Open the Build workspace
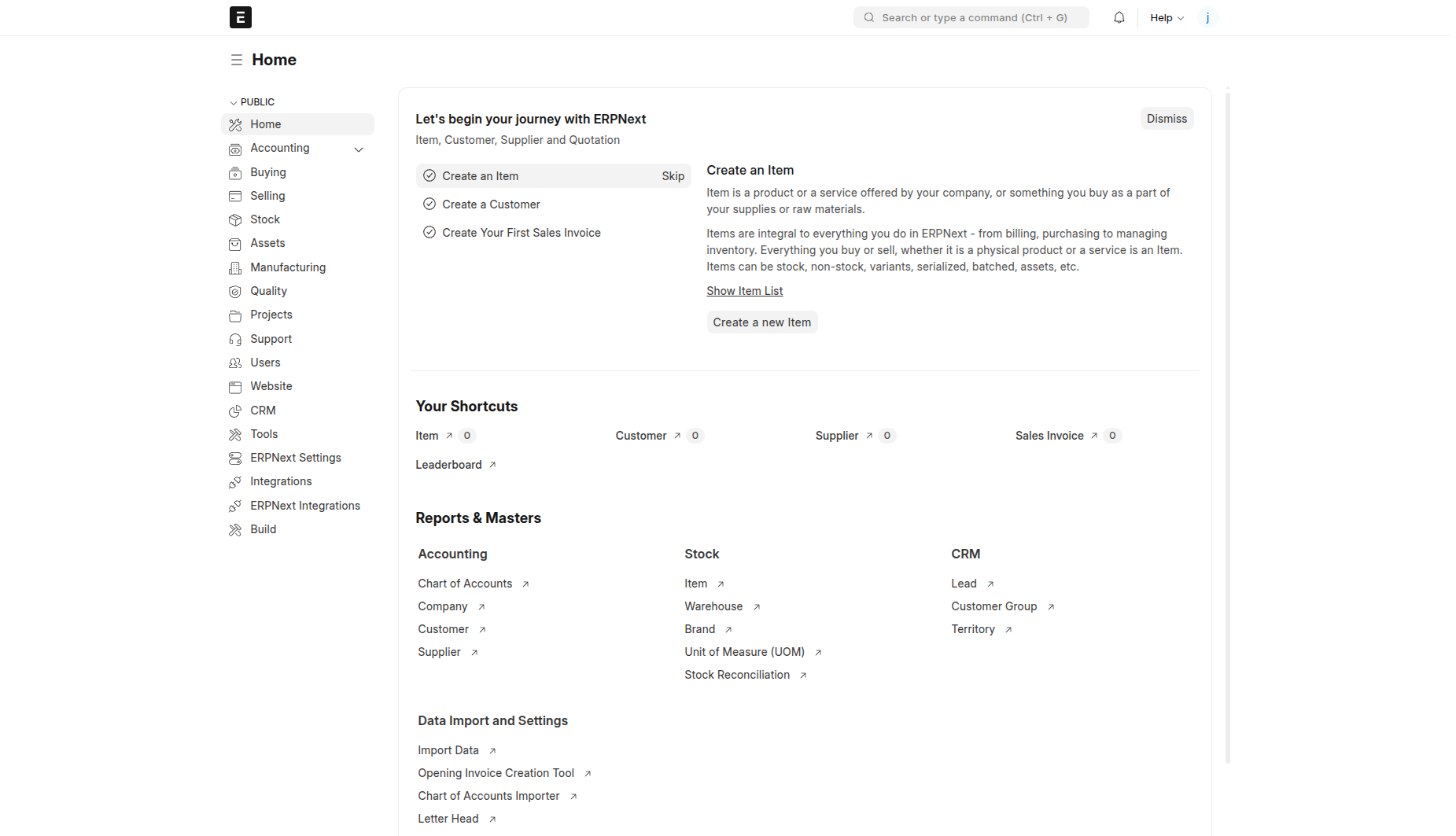1456x836 pixels. pos(297,529)
